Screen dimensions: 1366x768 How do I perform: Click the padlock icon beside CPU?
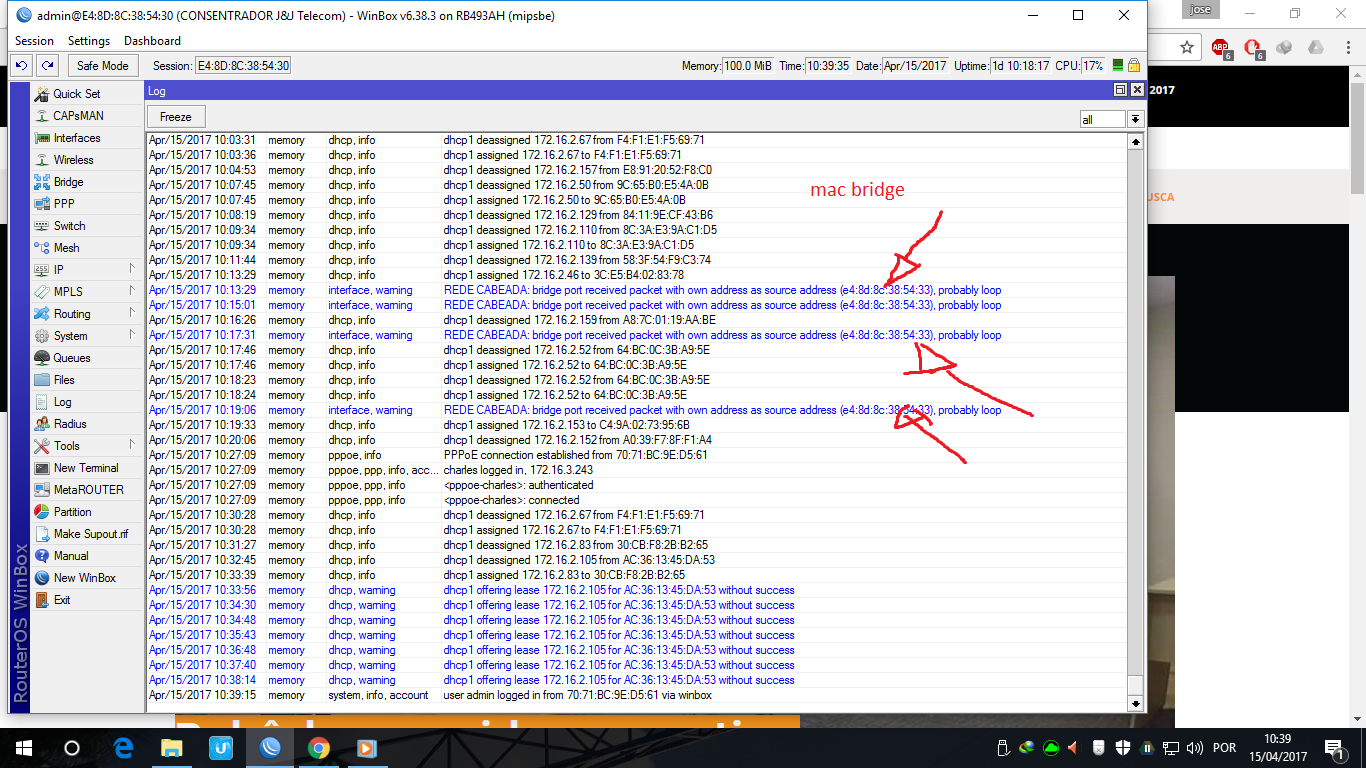click(x=1134, y=66)
